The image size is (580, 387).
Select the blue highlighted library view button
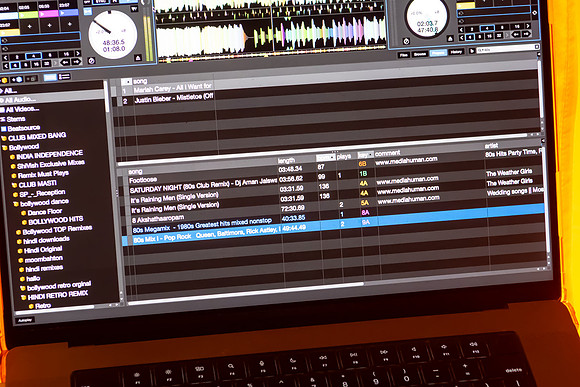[x=50, y=78]
